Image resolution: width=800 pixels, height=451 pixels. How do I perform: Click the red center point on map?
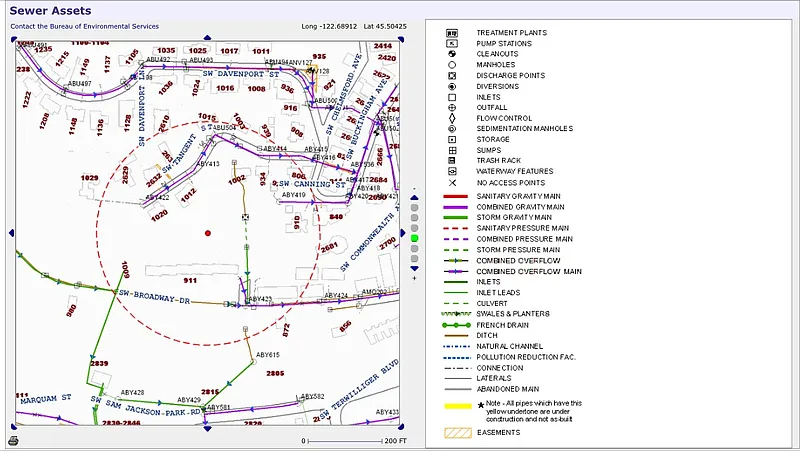point(208,233)
